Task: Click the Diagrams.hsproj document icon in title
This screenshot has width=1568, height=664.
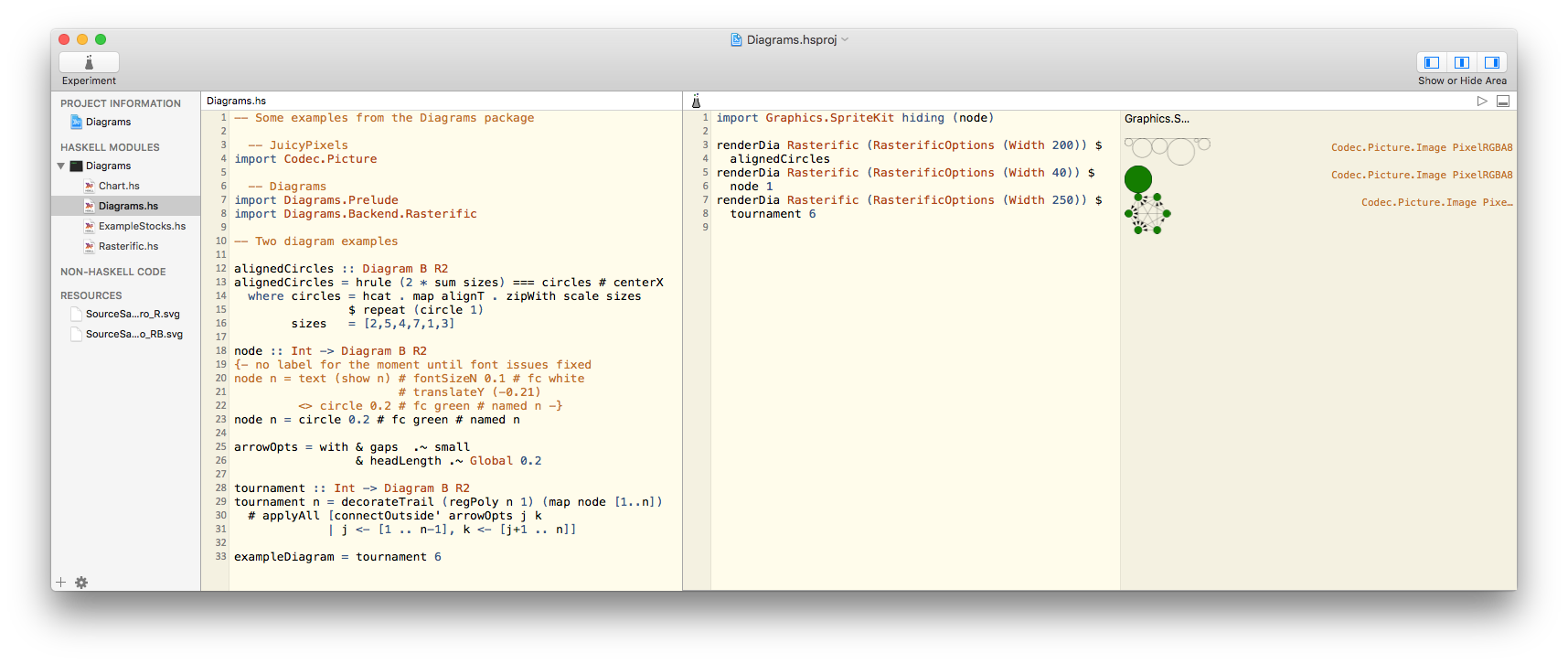Action: (x=736, y=39)
